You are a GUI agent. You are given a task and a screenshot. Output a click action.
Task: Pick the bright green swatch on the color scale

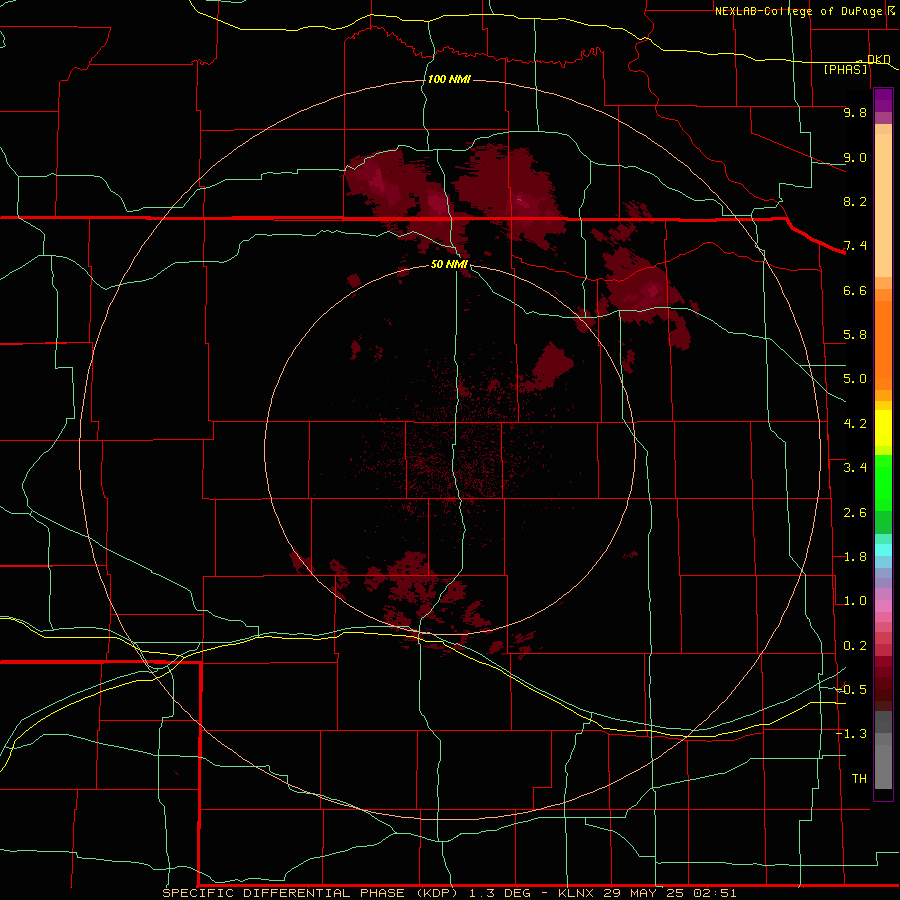pos(883,483)
